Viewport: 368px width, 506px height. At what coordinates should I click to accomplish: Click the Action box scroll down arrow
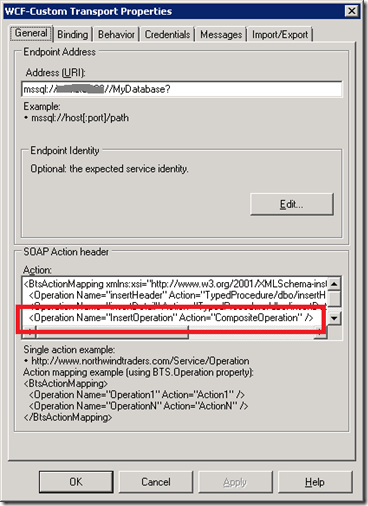coord(334,318)
